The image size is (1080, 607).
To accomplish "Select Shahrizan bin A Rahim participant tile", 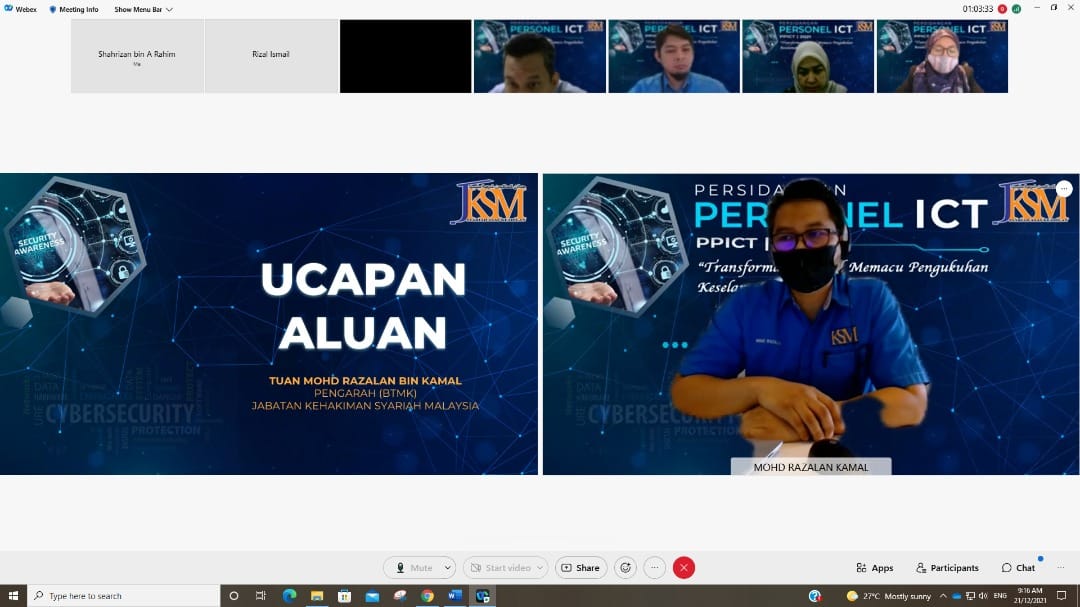I will click(137, 56).
